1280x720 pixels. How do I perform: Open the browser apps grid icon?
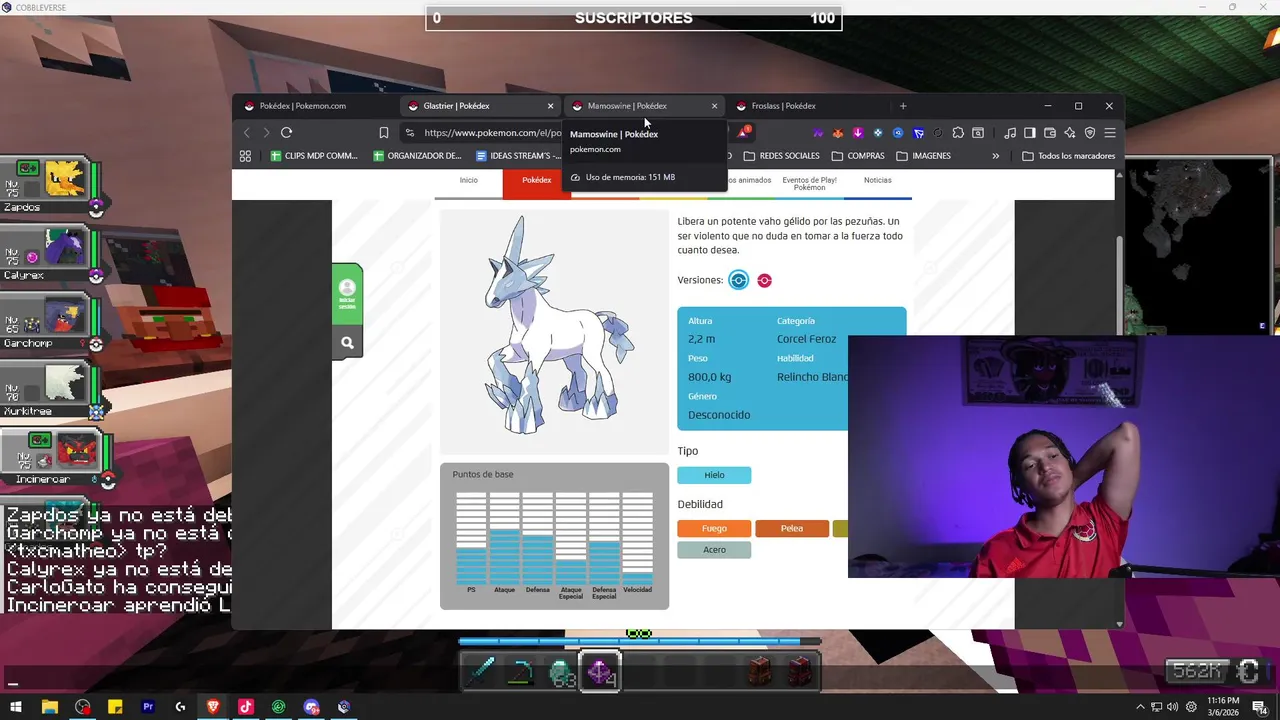[x=245, y=156]
